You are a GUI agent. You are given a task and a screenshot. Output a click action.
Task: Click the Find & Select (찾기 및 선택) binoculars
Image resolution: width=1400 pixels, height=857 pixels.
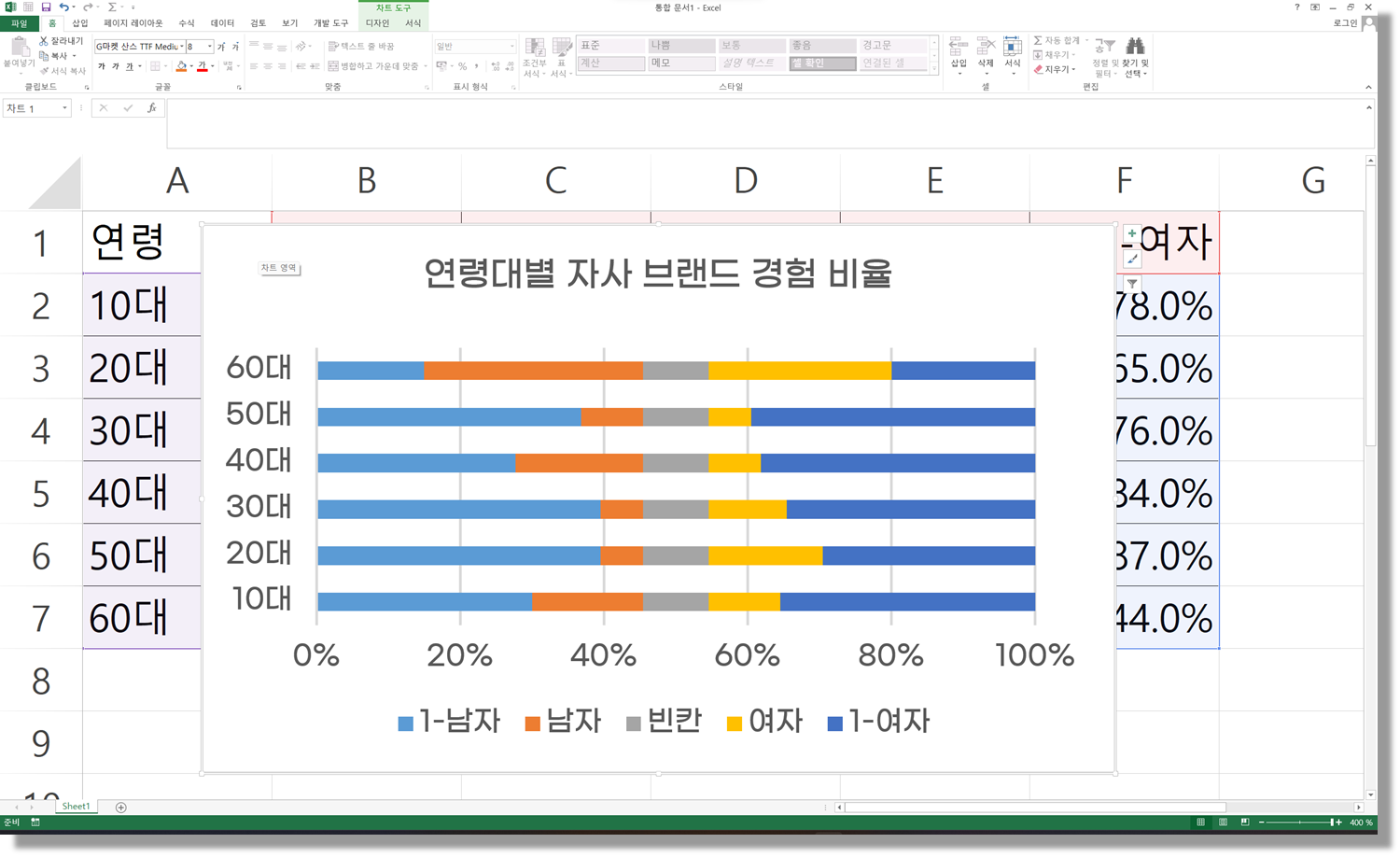(1135, 46)
